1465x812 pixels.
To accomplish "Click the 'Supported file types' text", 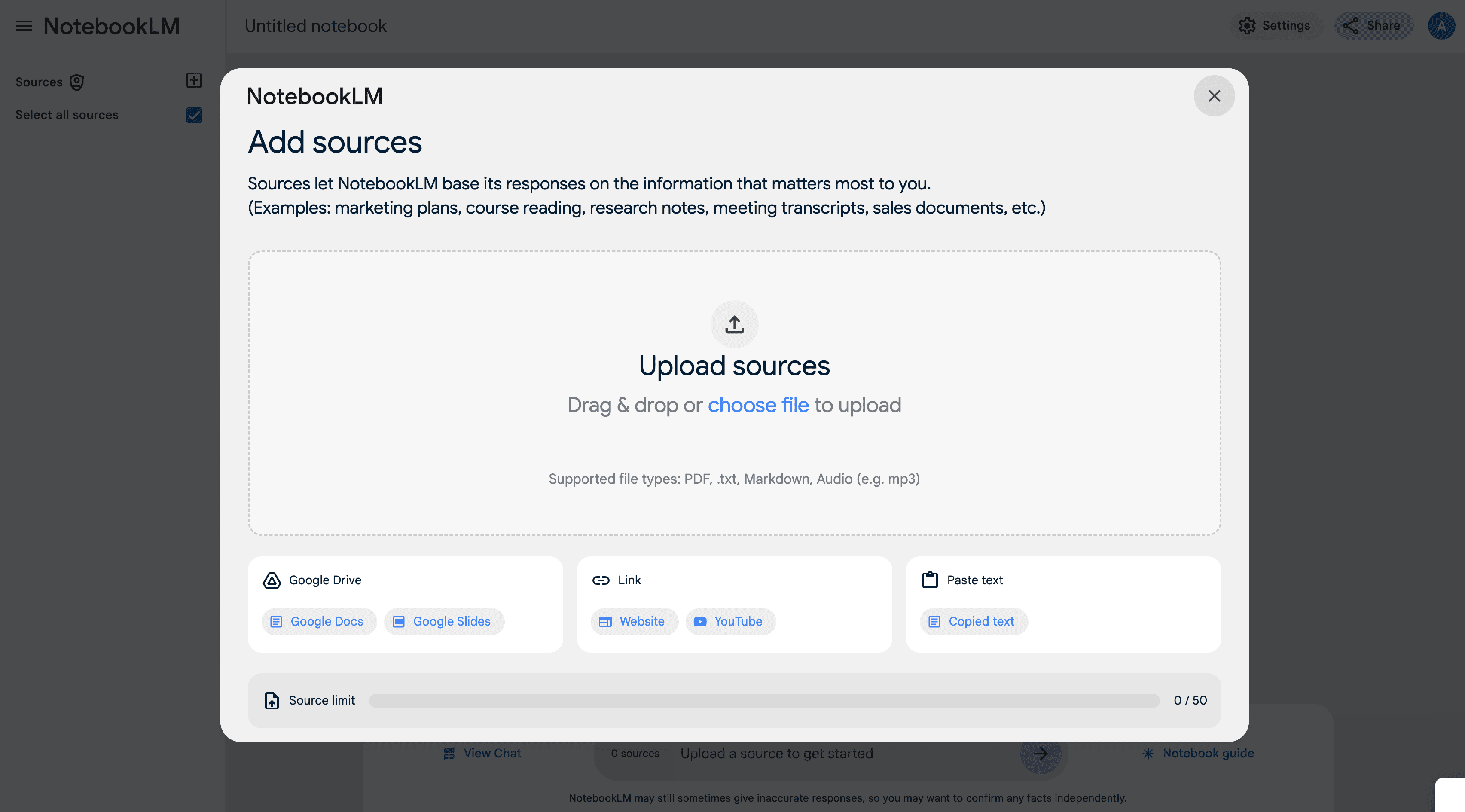I will click(734, 479).
